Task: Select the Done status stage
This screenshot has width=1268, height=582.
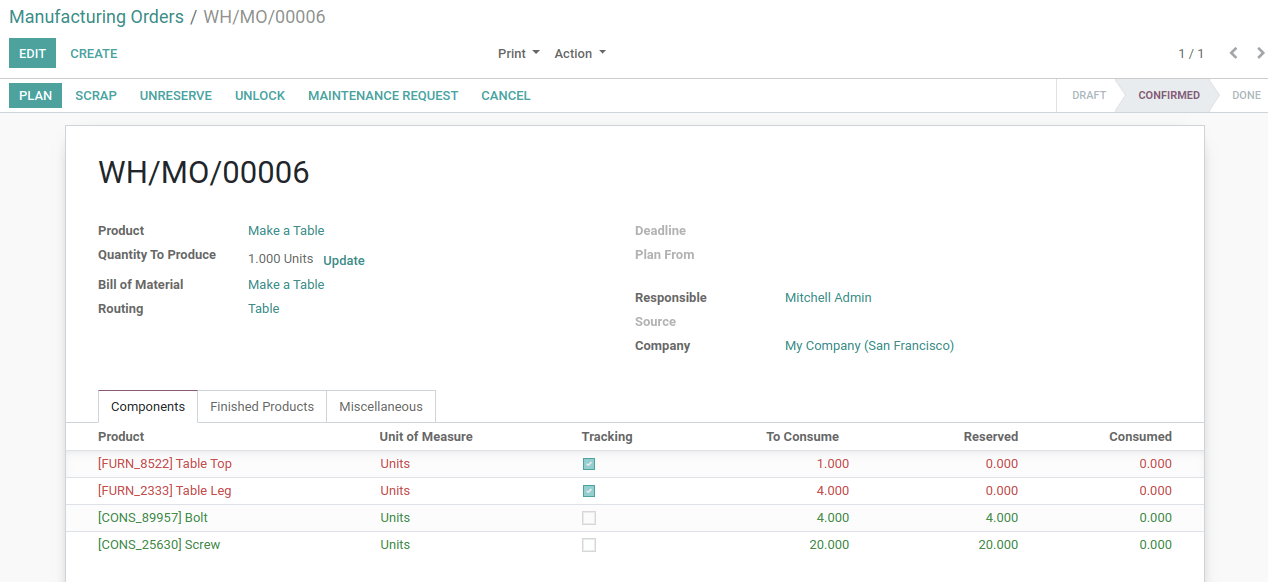Action: pyautogui.click(x=1245, y=95)
